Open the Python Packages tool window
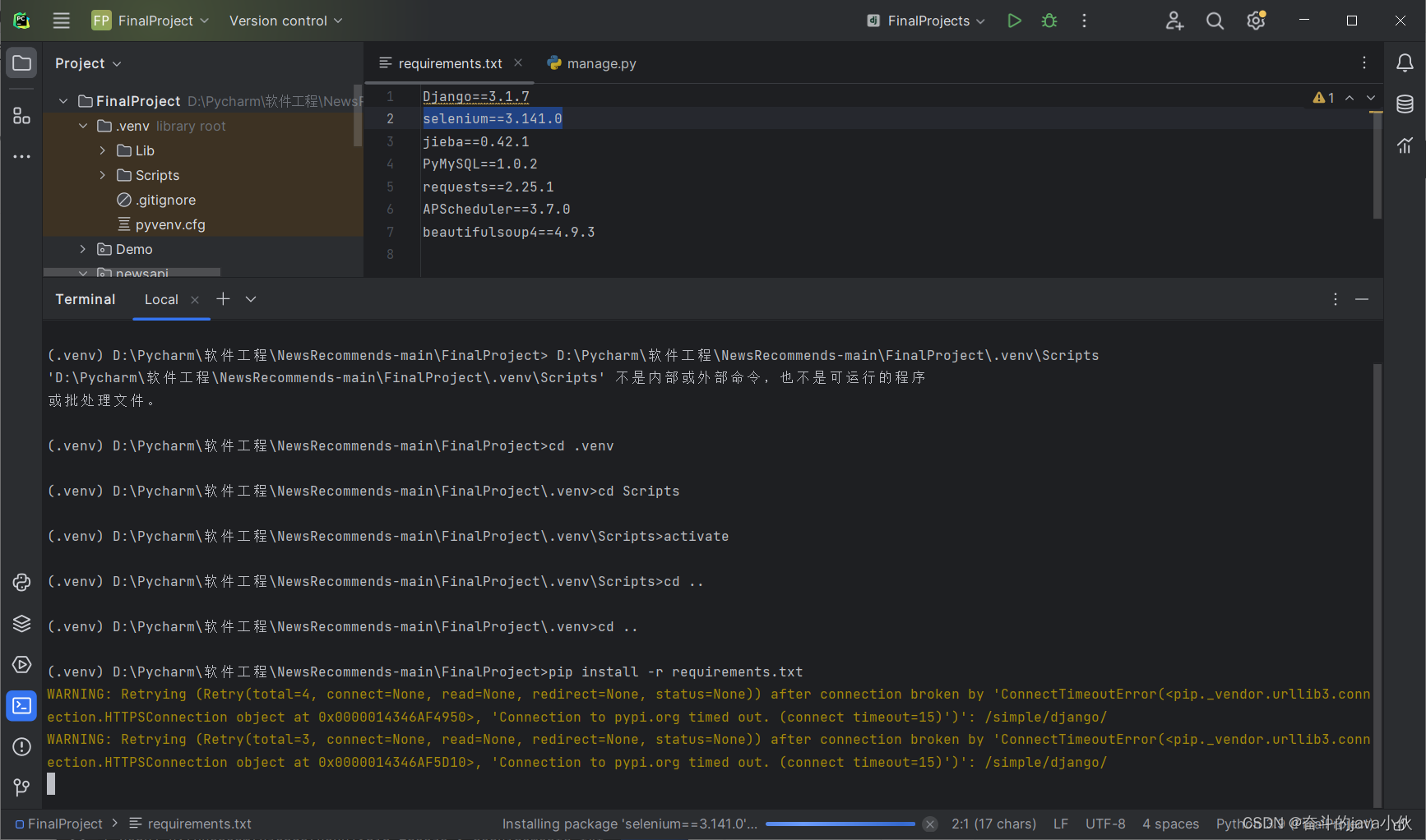This screenshot has width=1426, height=840. click(22, 623)
